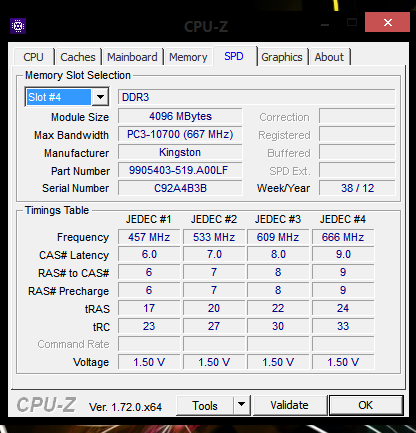Click the DDR3 memory type field
The image size is (416, 433).
pyautogui.click(x=257, y=97)
